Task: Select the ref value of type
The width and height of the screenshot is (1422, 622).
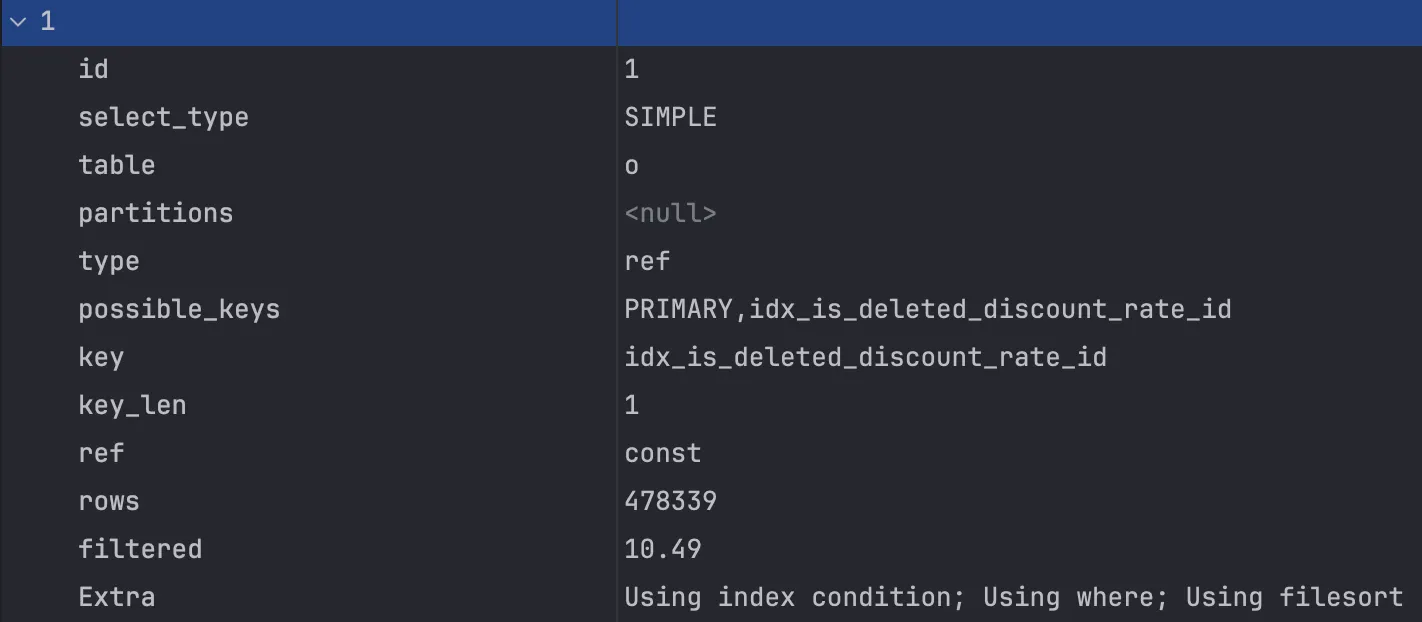Action: tap(647, 261)
